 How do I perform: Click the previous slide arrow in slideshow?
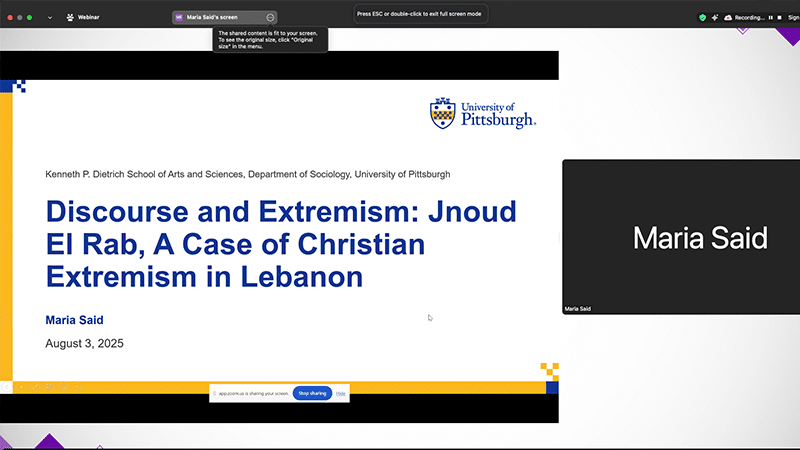(x=8, y=386)
